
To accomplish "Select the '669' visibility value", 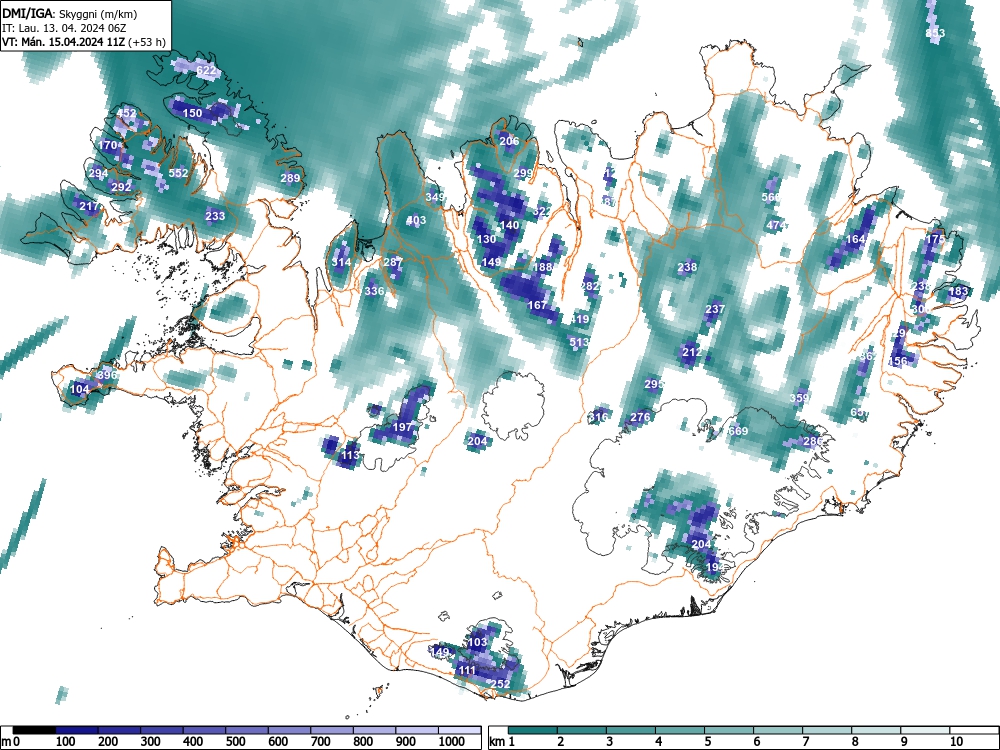I will point(738,431).
